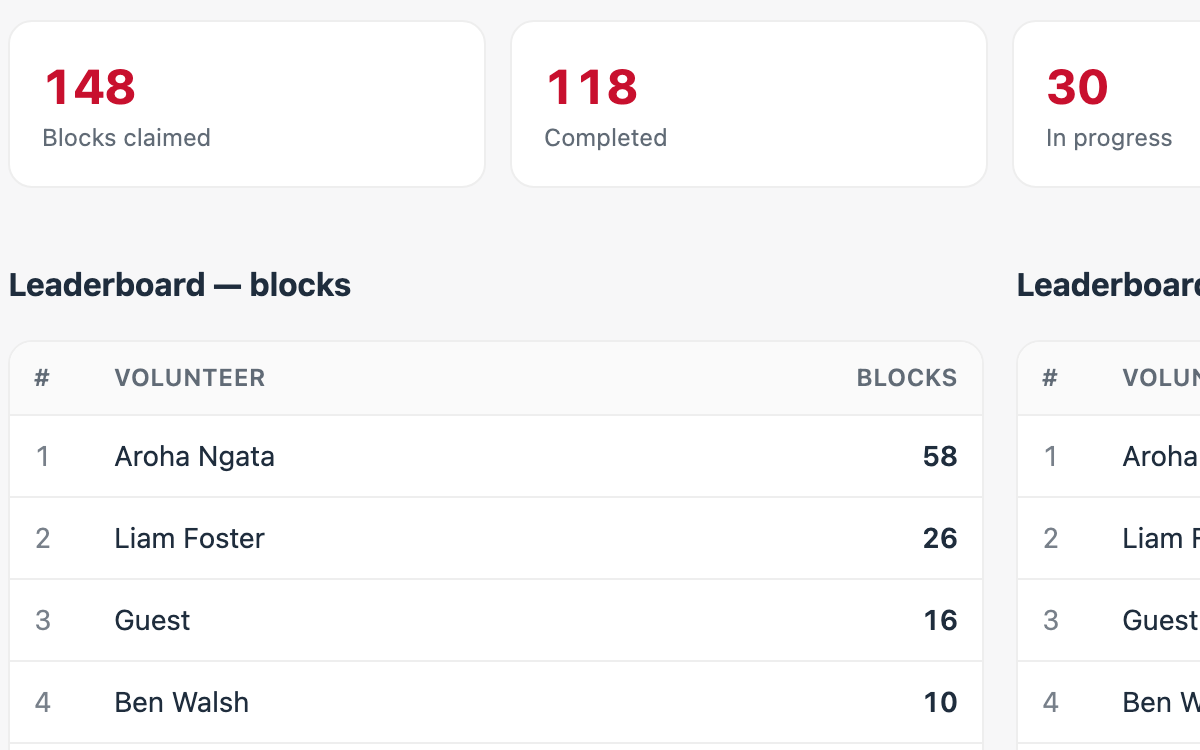Open the Blocks claimed stat card
Screen dimensions: 1200x750
coord(247,104)
